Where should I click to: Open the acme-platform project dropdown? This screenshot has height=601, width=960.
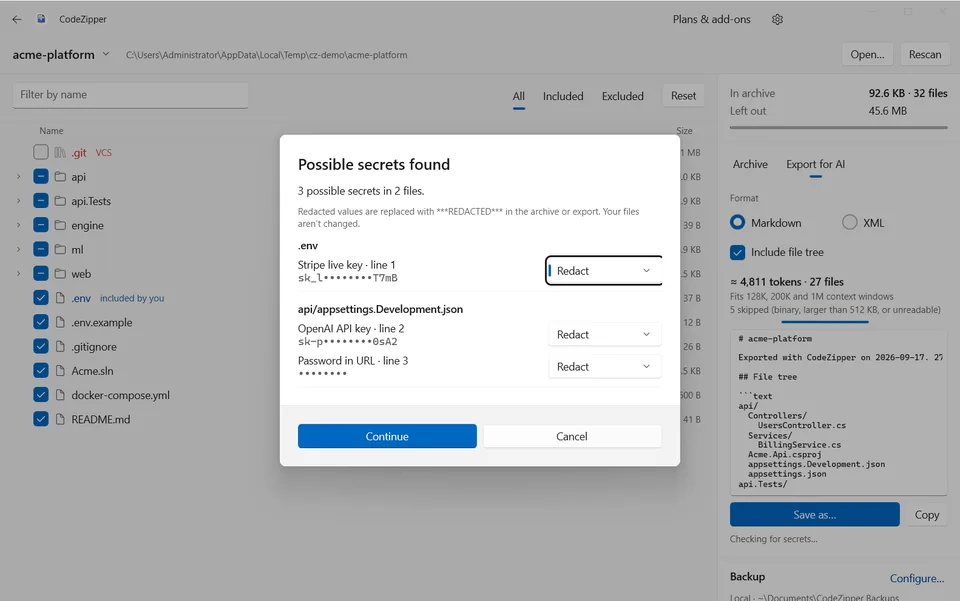106,54
